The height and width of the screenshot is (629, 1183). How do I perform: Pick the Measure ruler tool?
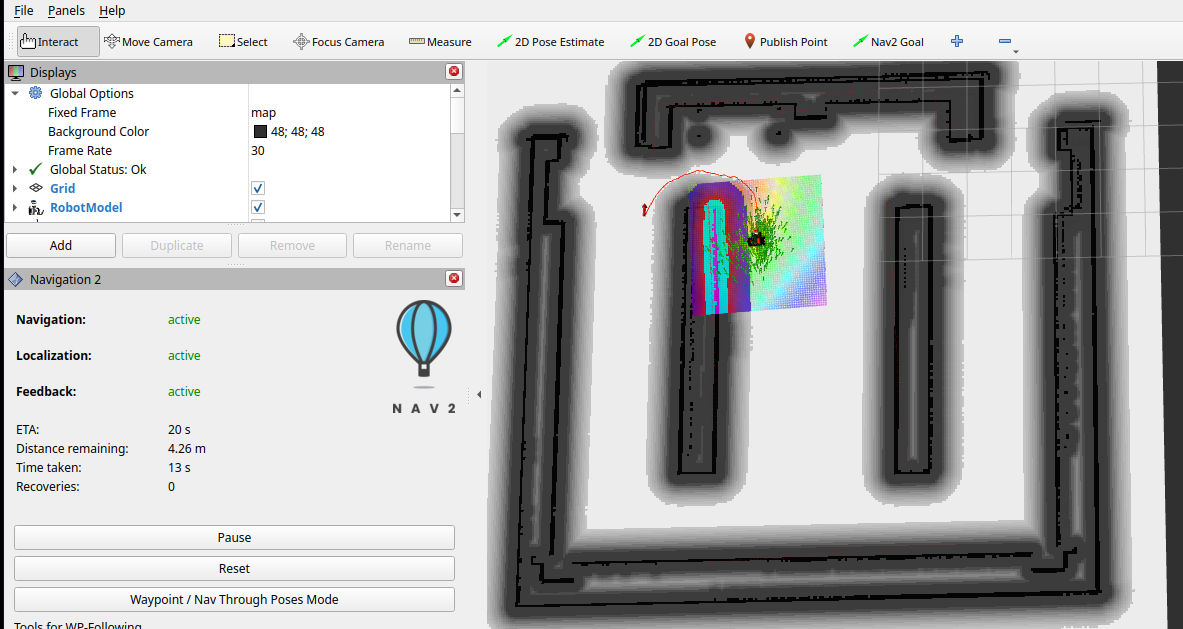[x=440, y=42]
